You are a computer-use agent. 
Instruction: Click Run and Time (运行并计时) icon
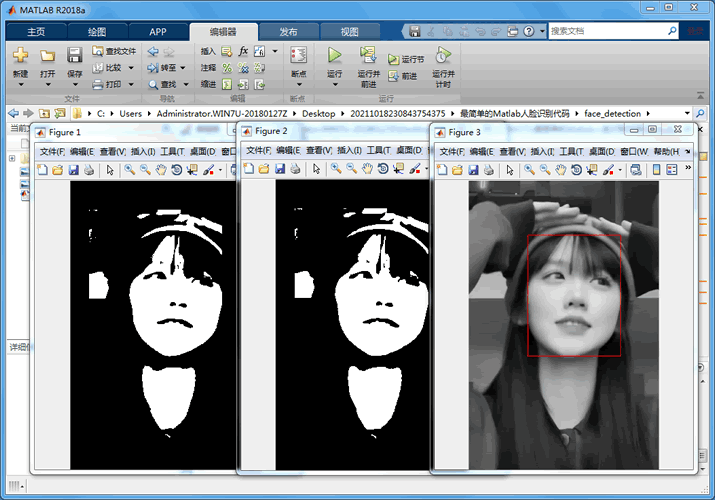[x=442, y=56]
